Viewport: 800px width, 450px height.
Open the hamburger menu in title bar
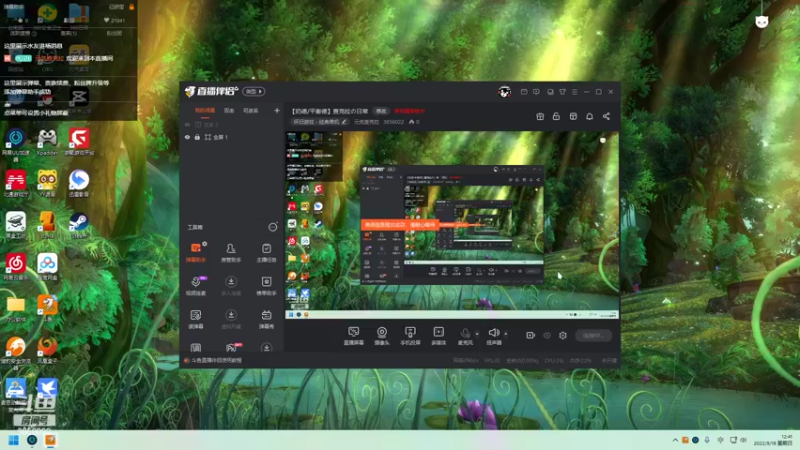(574, 92)
